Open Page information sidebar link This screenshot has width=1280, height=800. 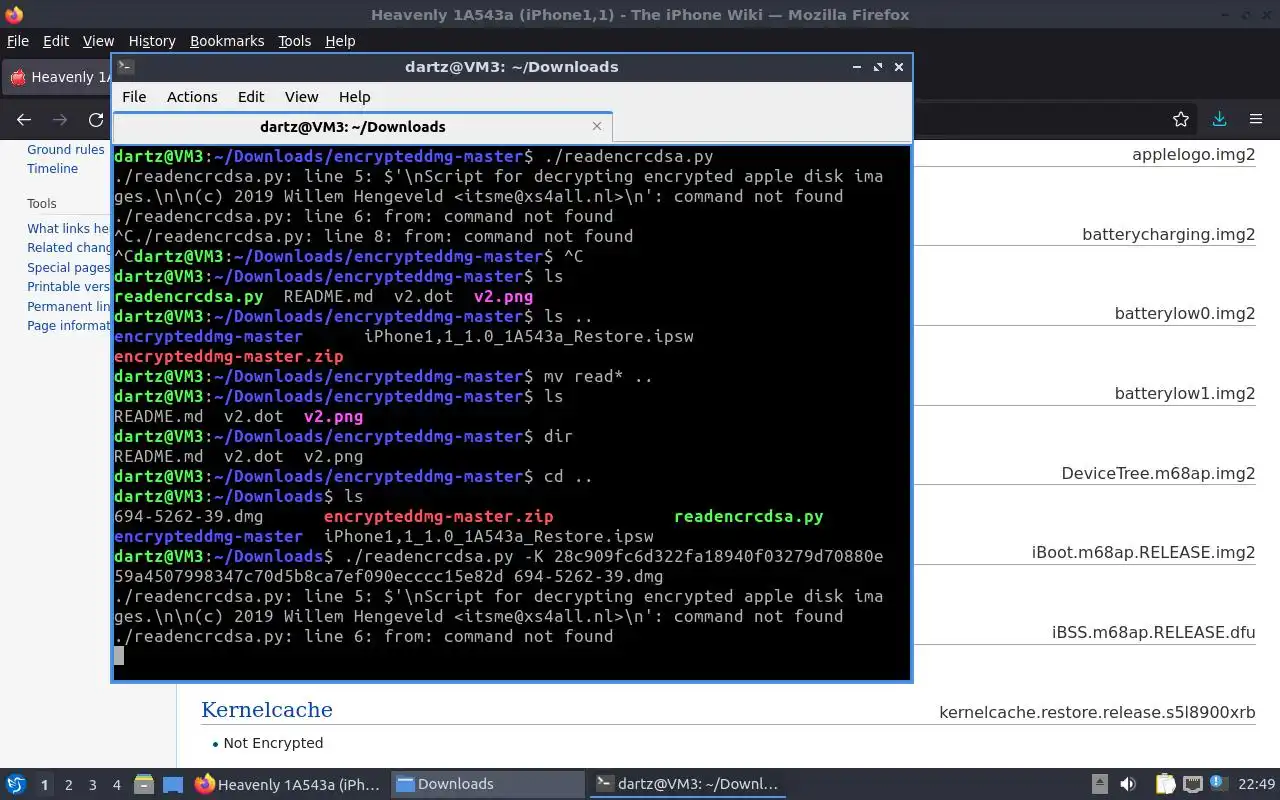click(x=68, y=325)
